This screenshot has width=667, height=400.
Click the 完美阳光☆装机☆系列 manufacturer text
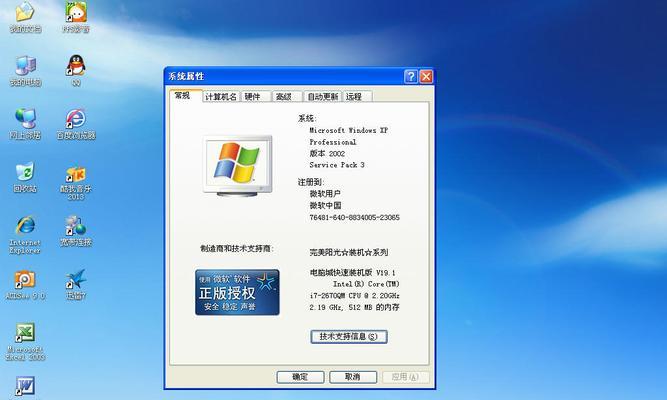point(348,252)
